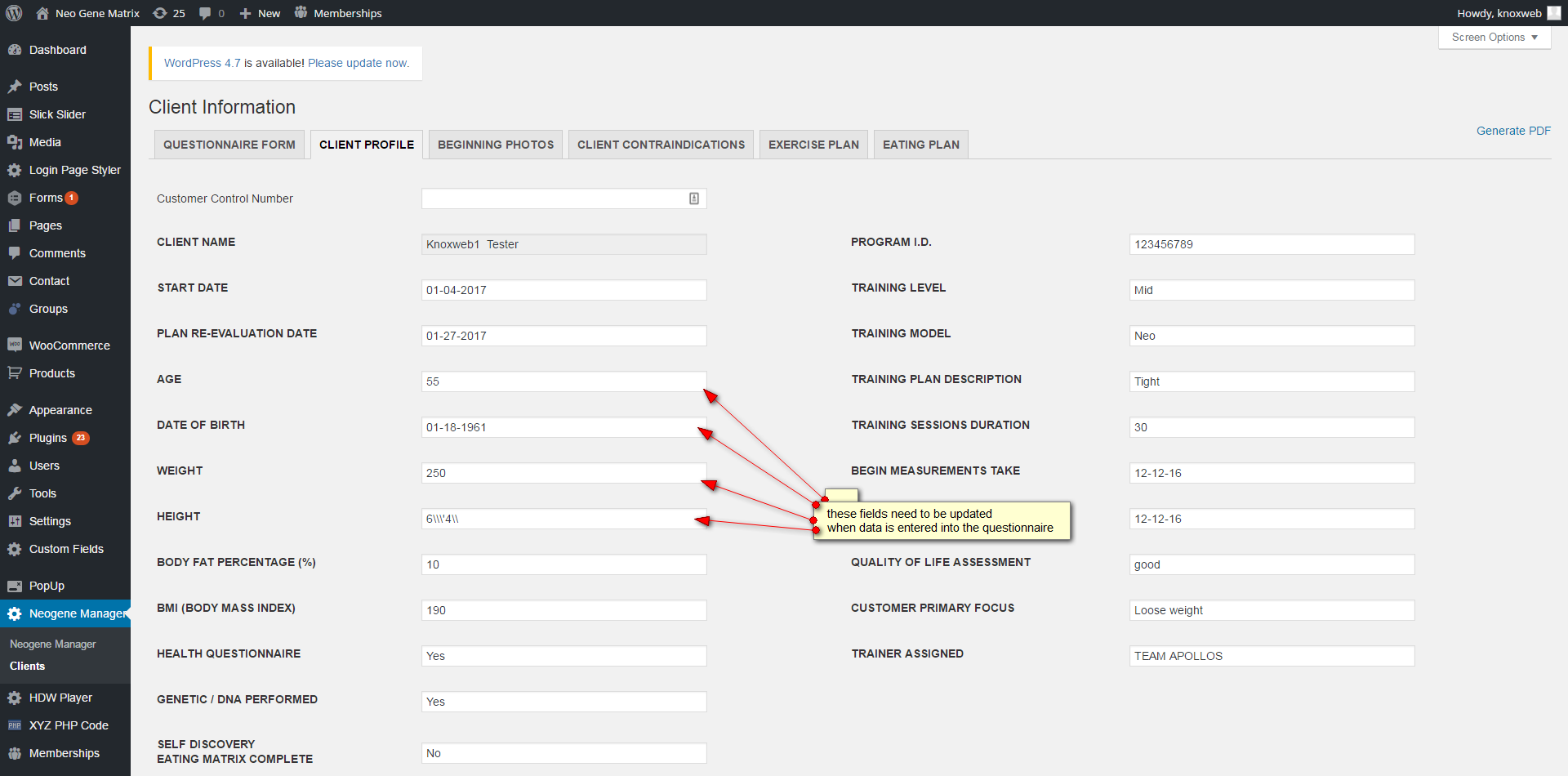
Task: Click the autofill icon in Customer Control Number
Action: (x=693, y=198)
